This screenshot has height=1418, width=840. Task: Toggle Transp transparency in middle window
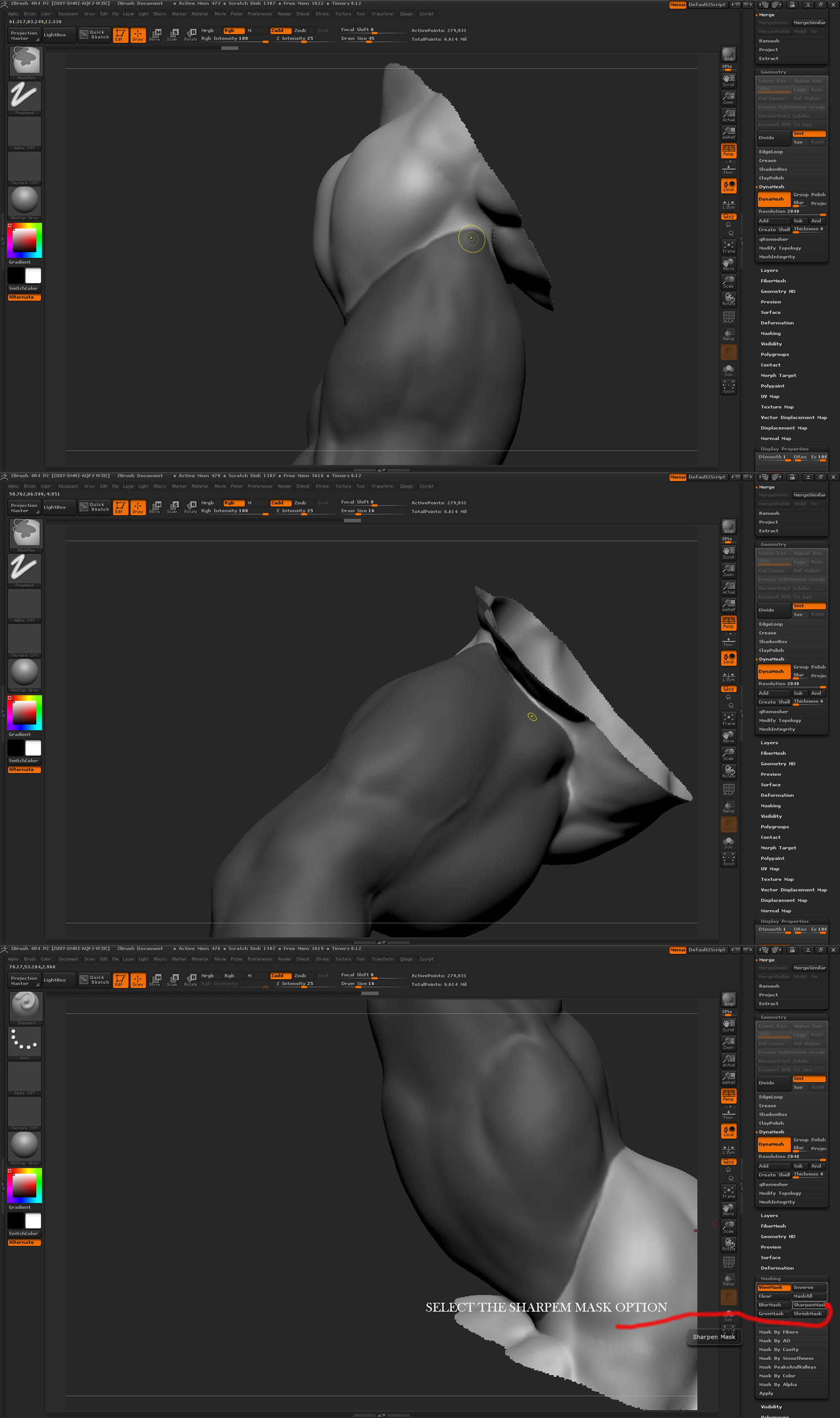(x=728, y=807)
